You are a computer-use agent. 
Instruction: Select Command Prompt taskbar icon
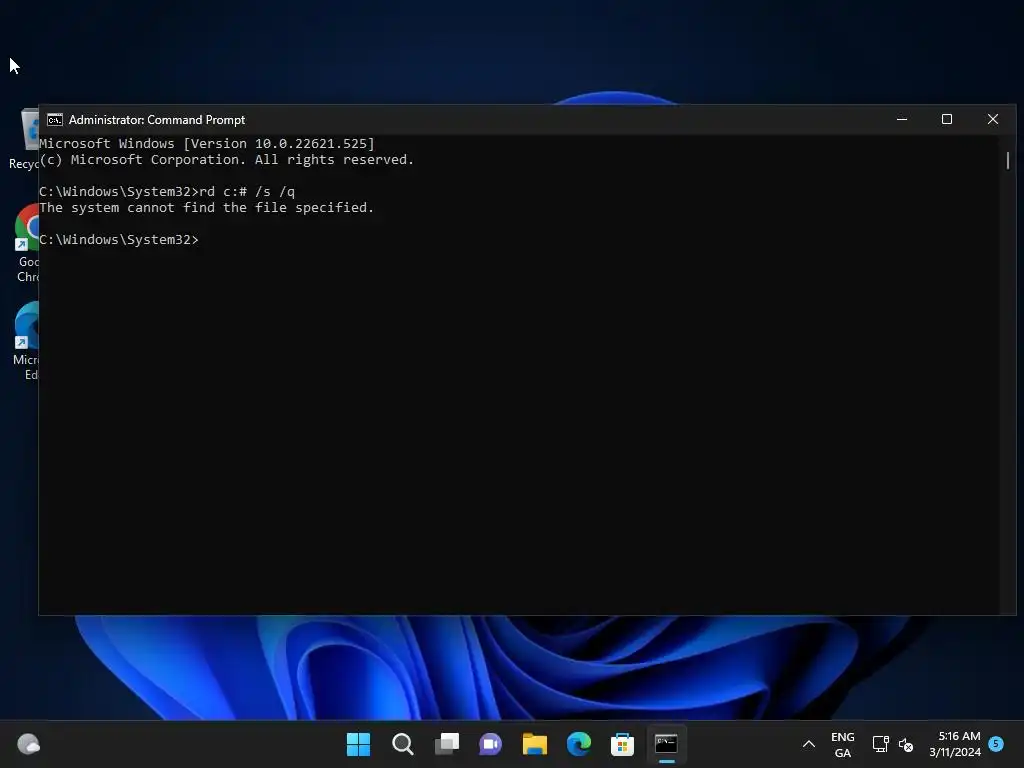[666, 744]
